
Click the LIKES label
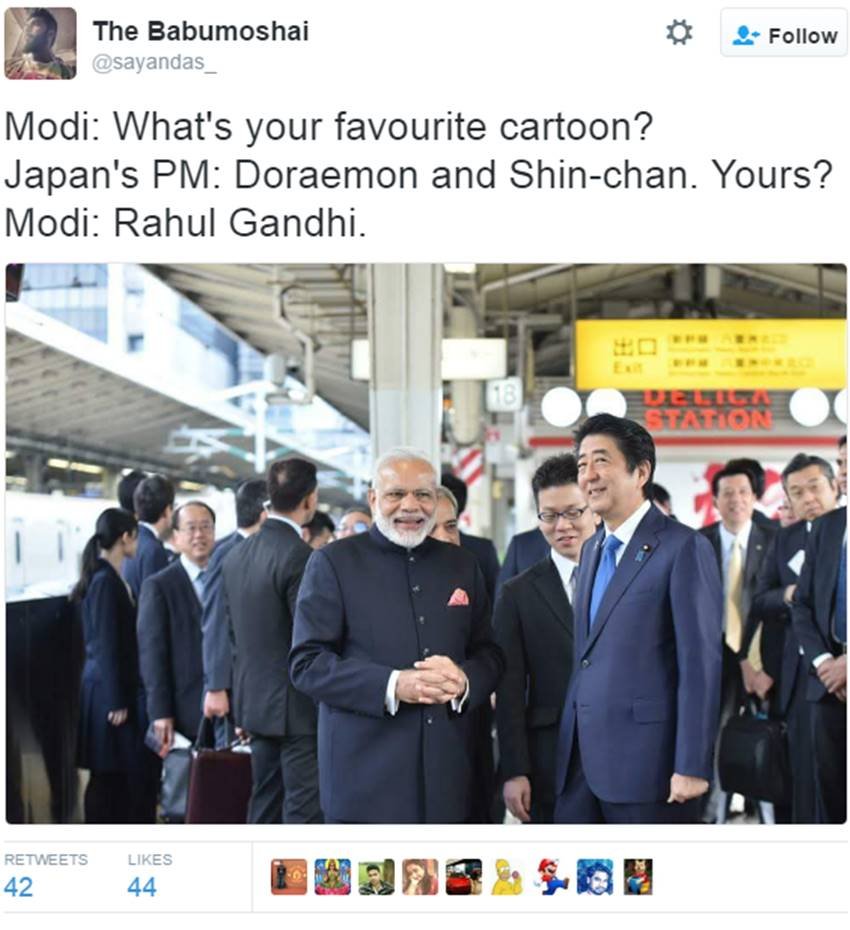pyautogui.click(x=150, y=859)
